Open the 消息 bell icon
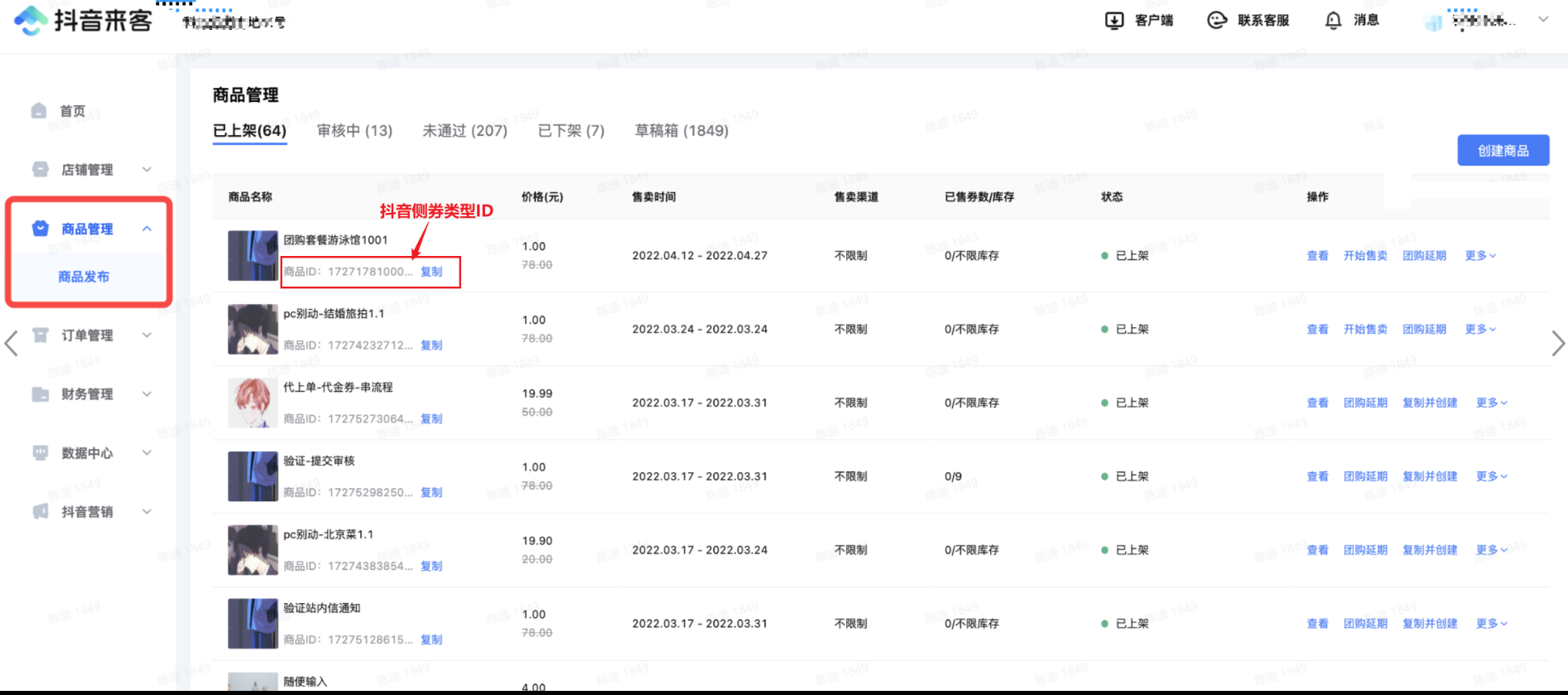This screenshot has width=1568, height=695. point(1333,21)
